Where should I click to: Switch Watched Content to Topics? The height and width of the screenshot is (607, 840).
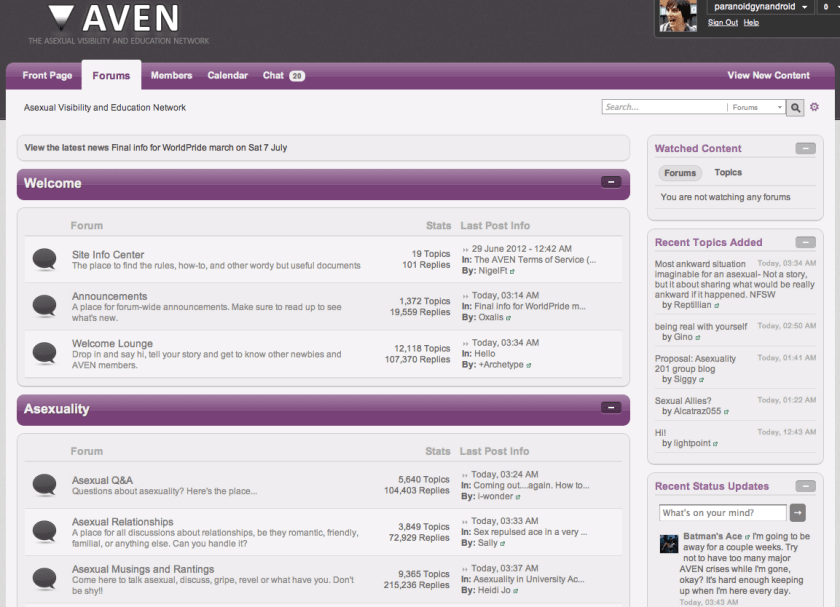(x=728, y=172)
